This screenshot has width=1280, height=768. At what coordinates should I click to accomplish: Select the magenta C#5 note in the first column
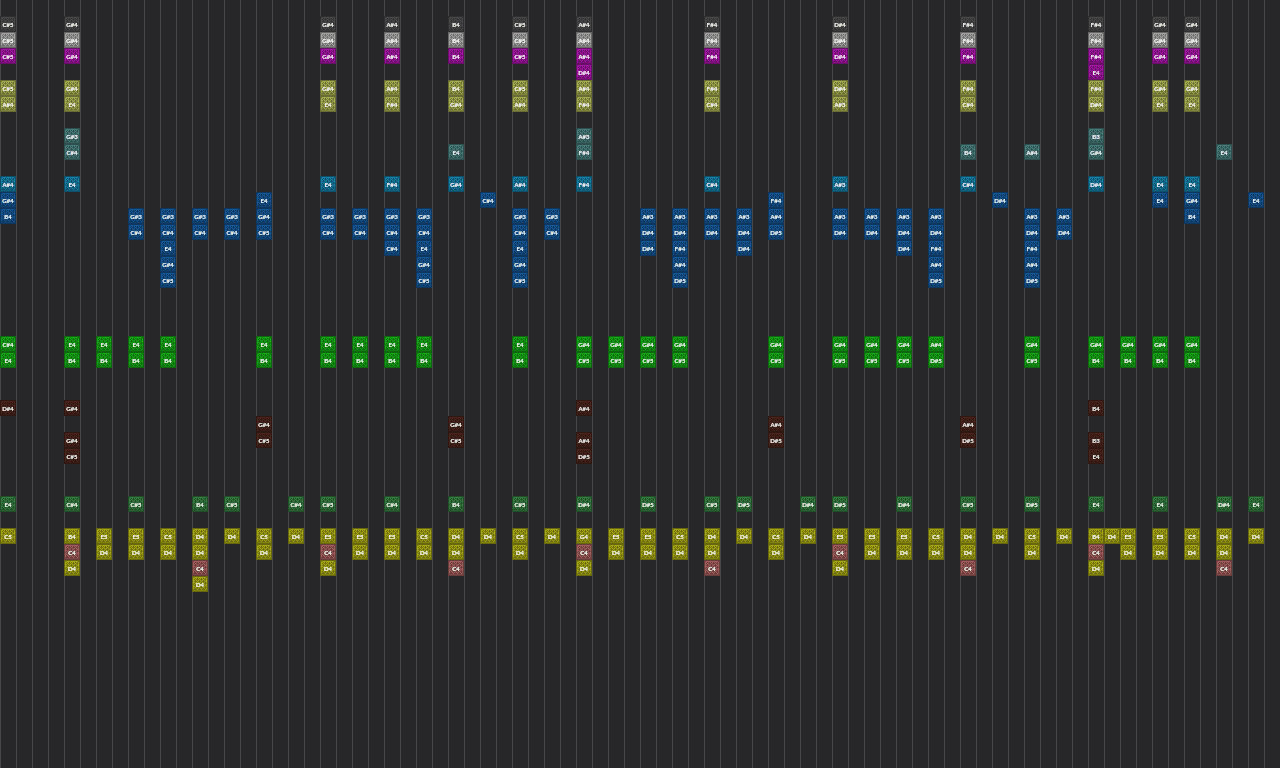[x=8, y=57]
